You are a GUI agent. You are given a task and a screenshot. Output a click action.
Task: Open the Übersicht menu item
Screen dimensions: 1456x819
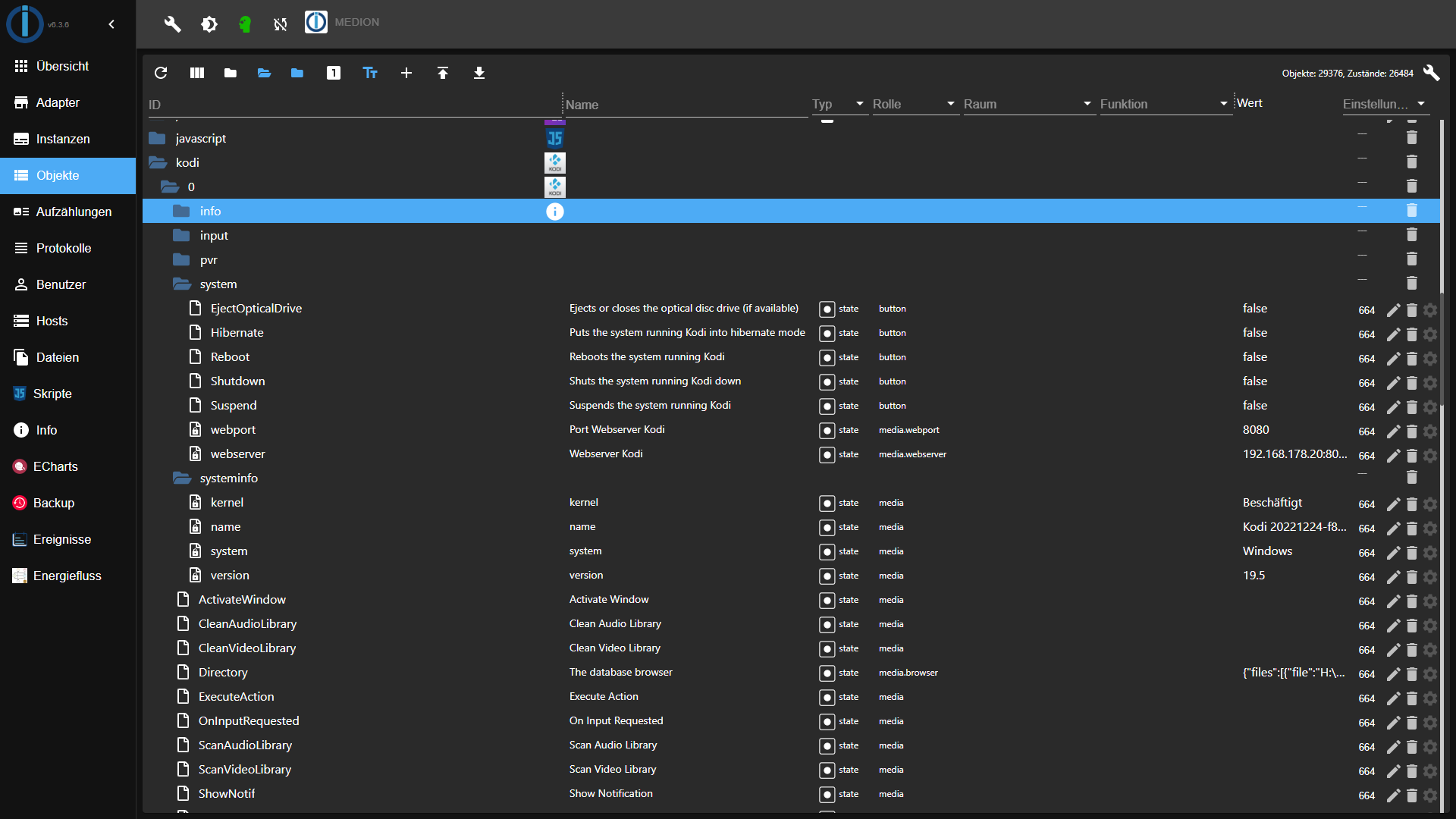pyautogui.click(x=68, y=66)
